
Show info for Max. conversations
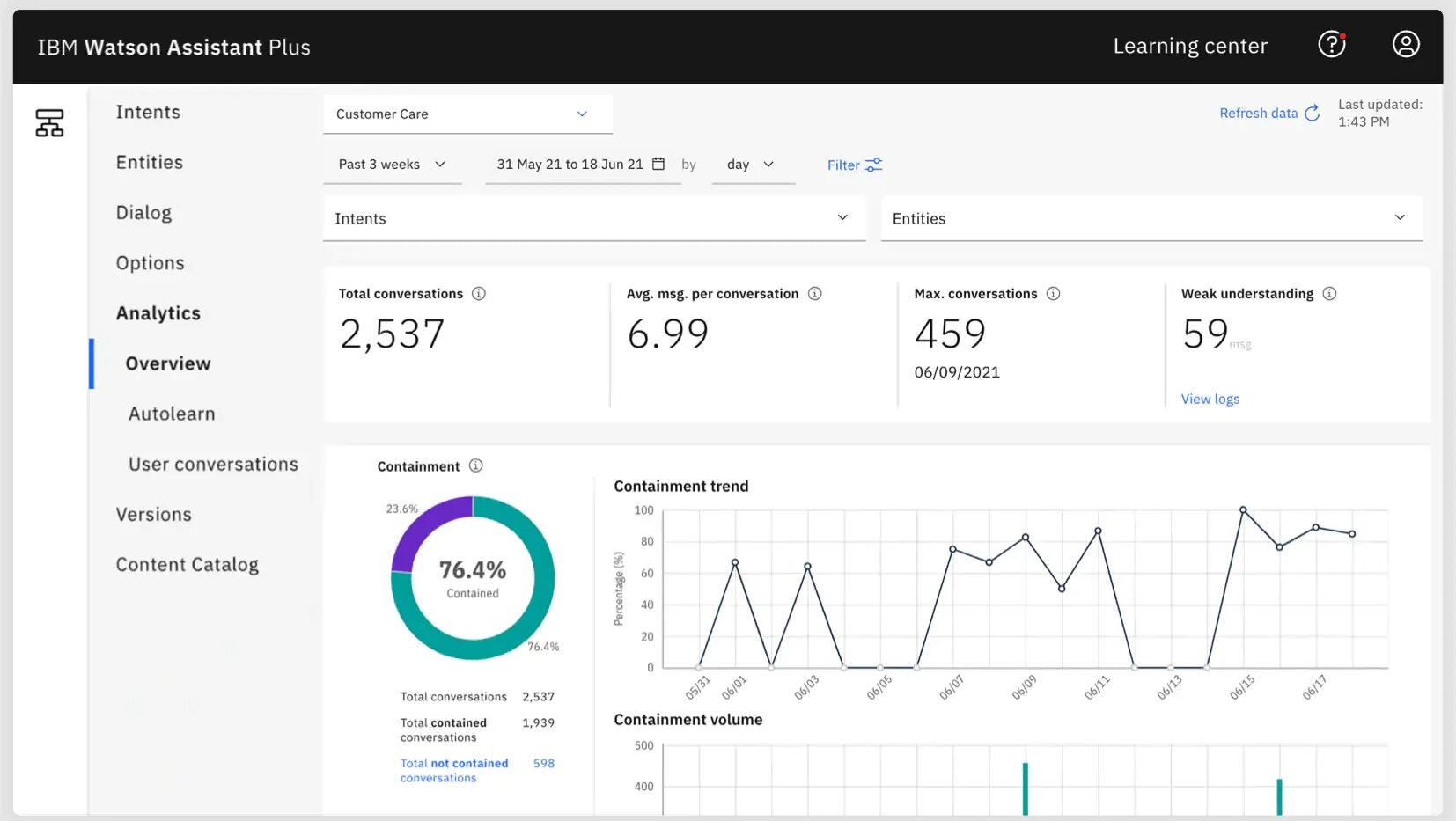[1053, 294]
